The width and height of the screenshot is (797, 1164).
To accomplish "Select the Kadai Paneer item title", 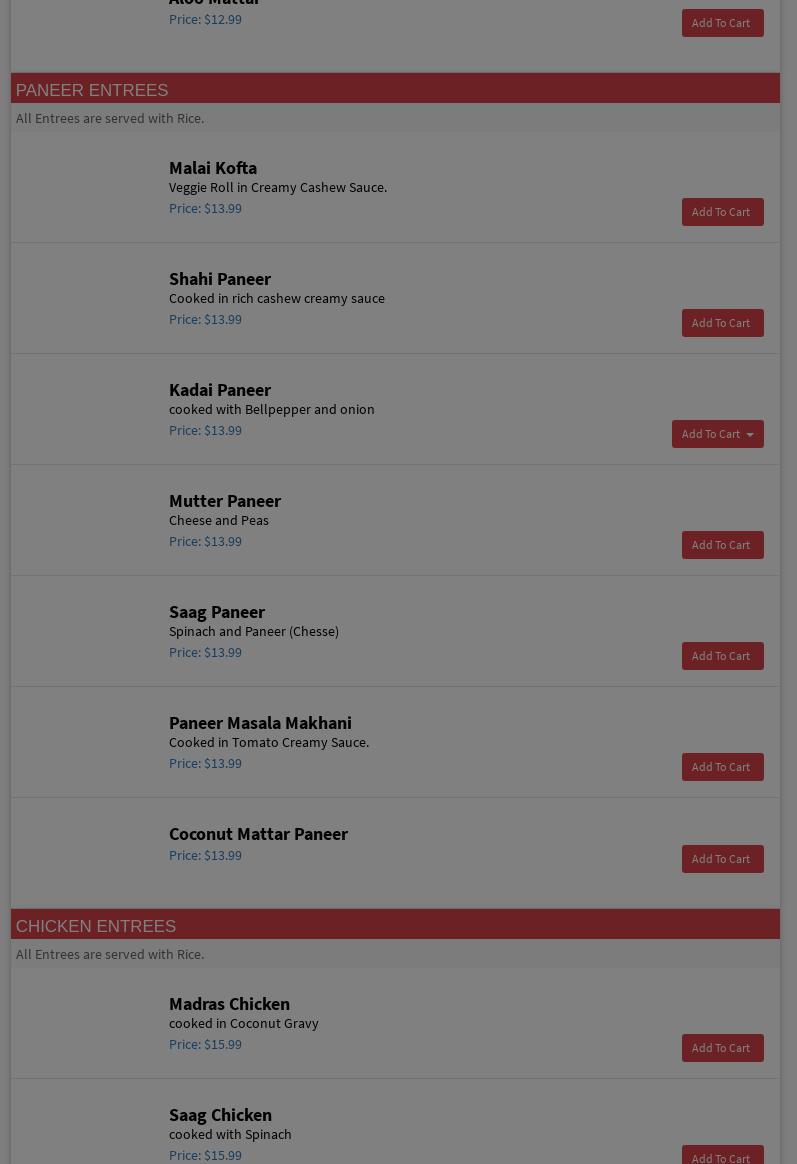I will tap(220, 390).
